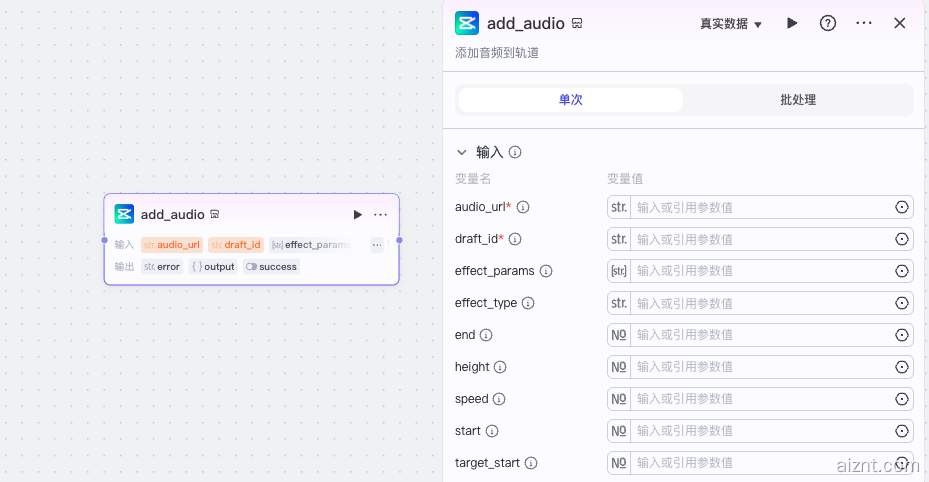Viewport: 929px width, 482px height.
Task: Expand hidden input tags on canvas node
Action: coord(377,245)
